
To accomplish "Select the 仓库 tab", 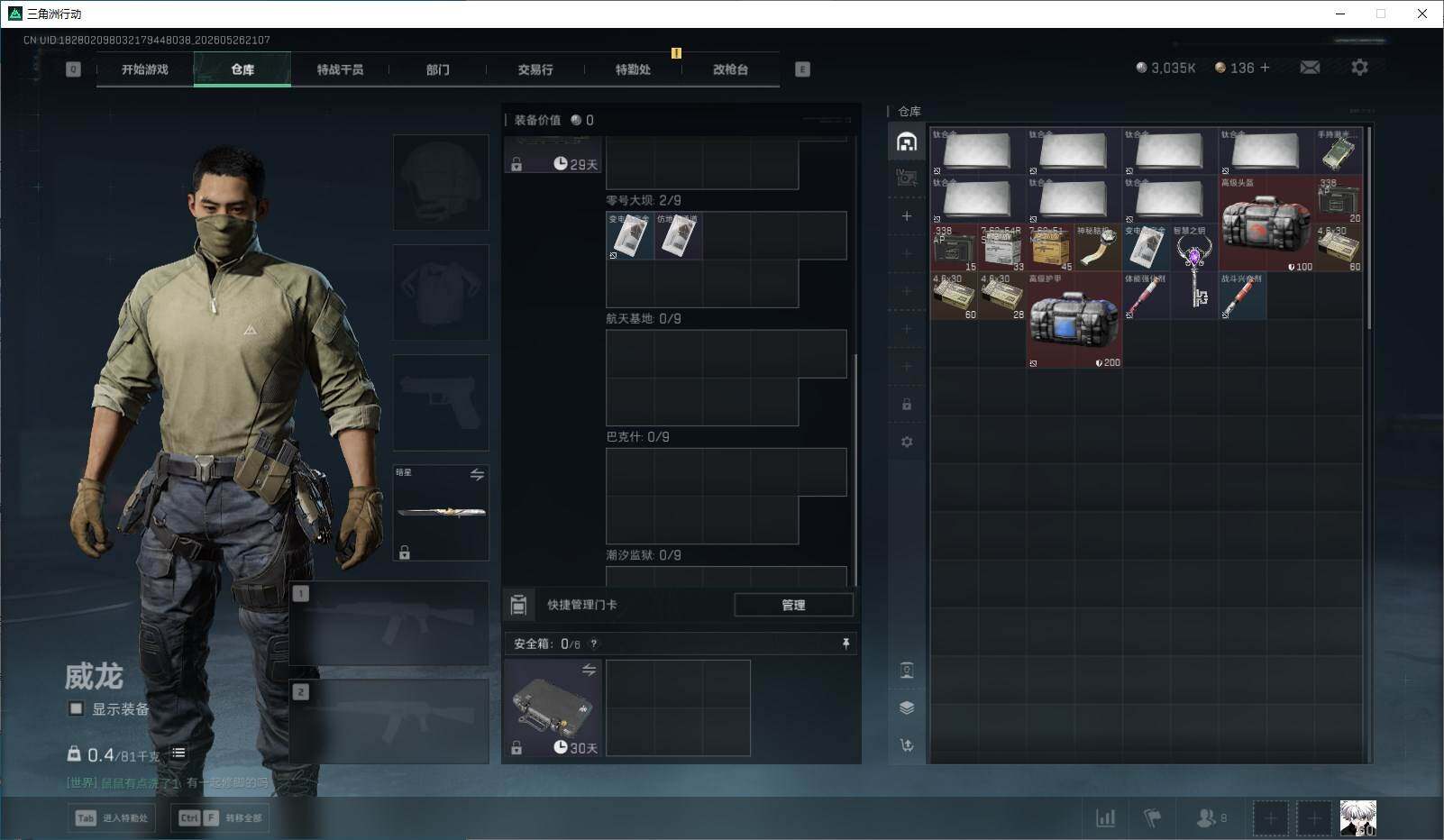I will click(x=242, y=69).
